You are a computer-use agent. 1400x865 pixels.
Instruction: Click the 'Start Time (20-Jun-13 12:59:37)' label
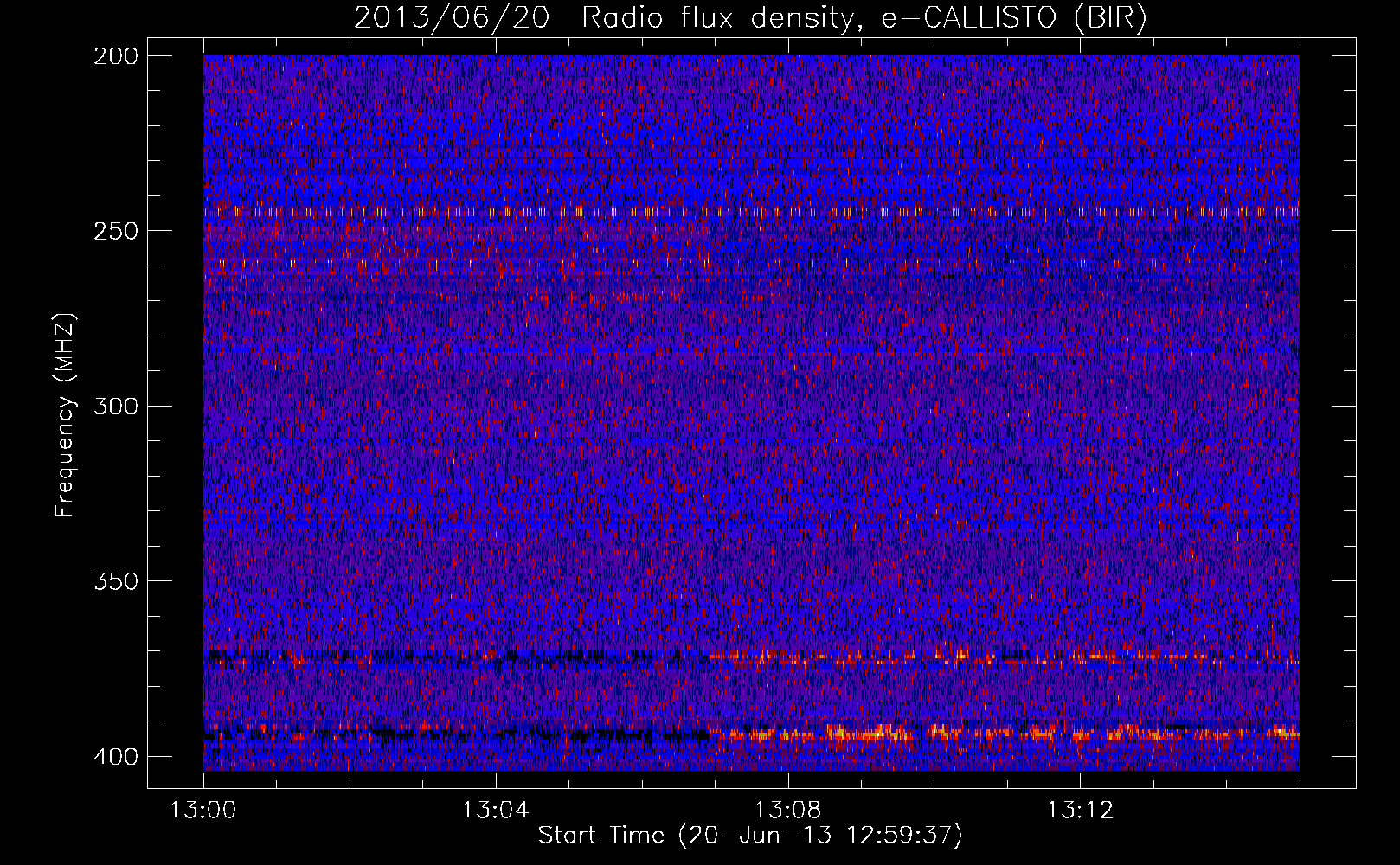pyautogui.click(x=750, y=836)
